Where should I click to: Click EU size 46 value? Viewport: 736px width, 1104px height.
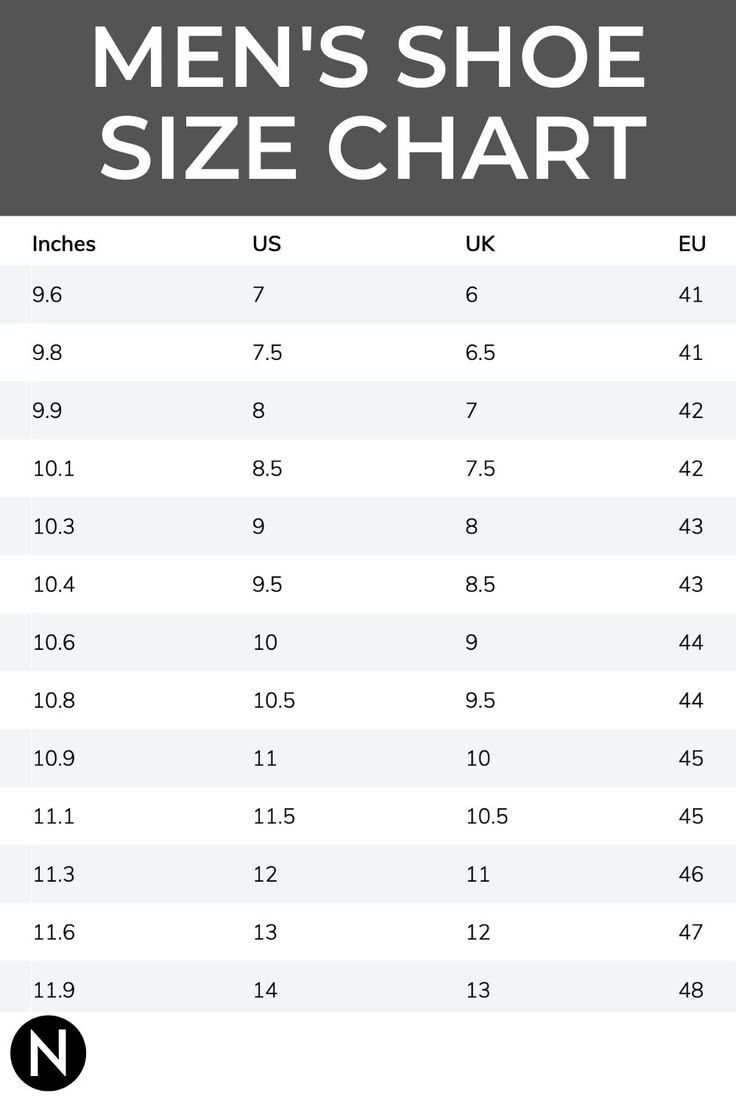[691, 875]
